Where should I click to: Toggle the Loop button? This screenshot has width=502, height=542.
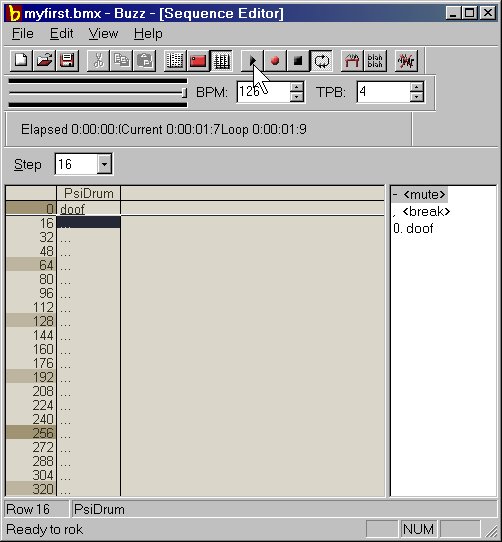point(321,61)
